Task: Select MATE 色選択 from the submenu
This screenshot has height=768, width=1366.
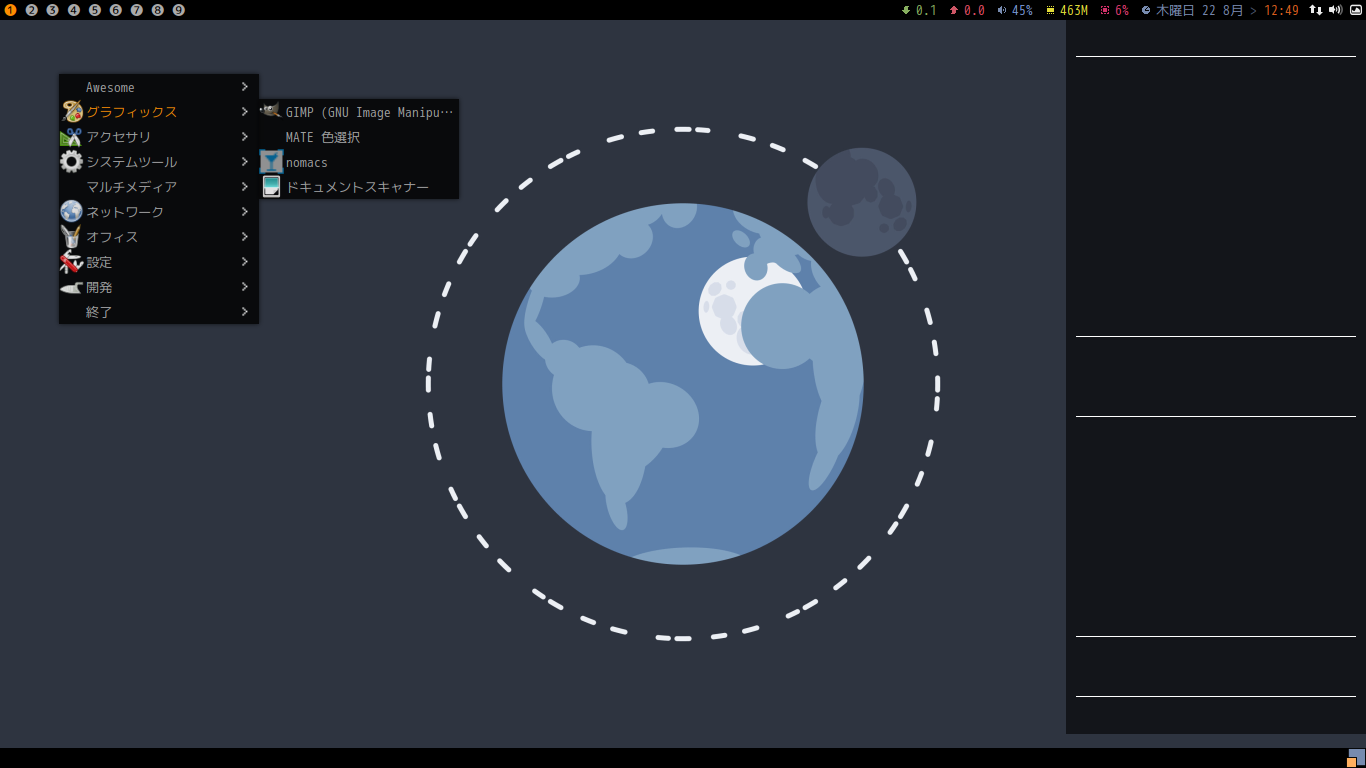Action: tap(359, 137)
